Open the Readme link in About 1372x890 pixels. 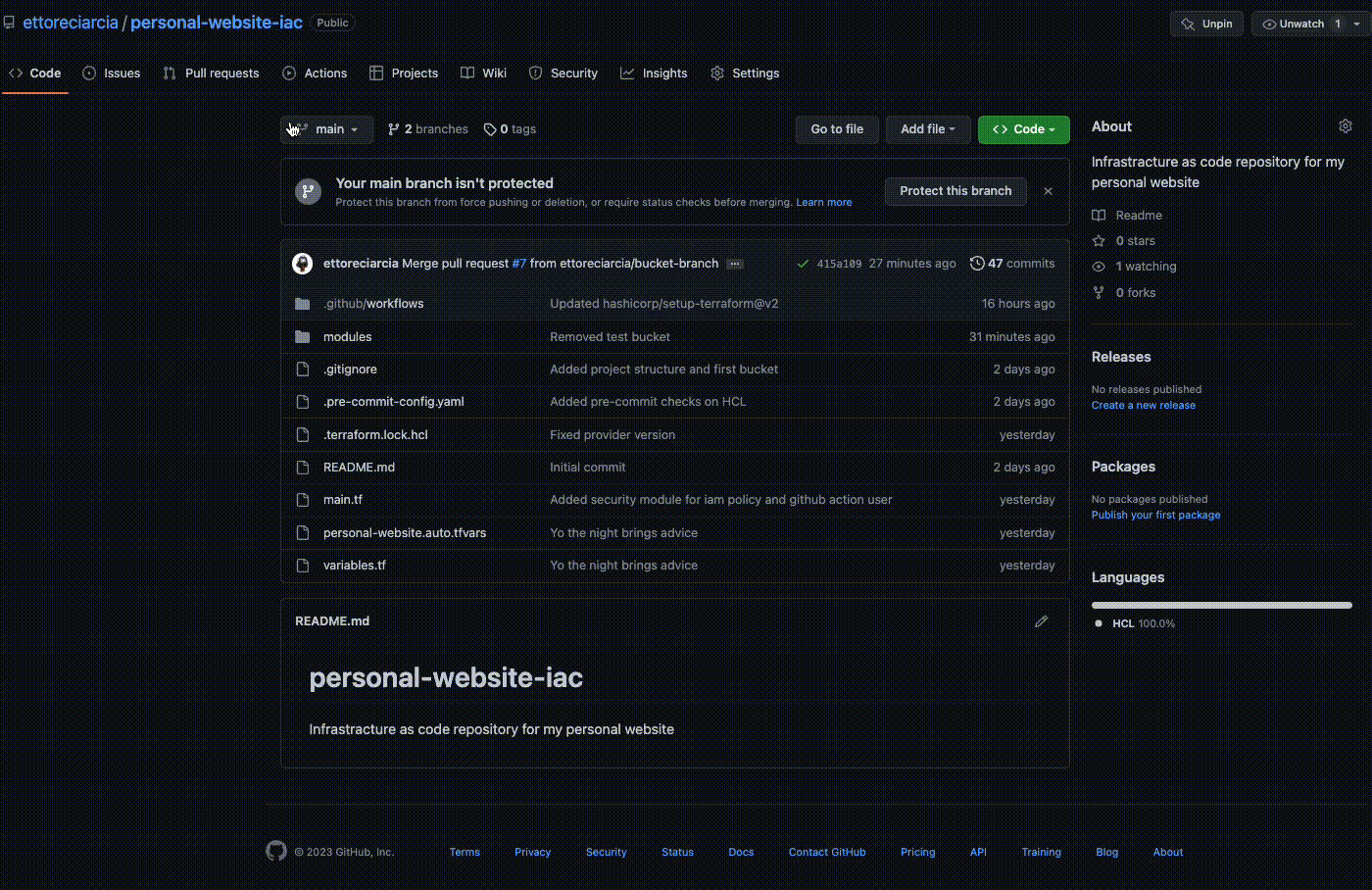point(1128,216)
